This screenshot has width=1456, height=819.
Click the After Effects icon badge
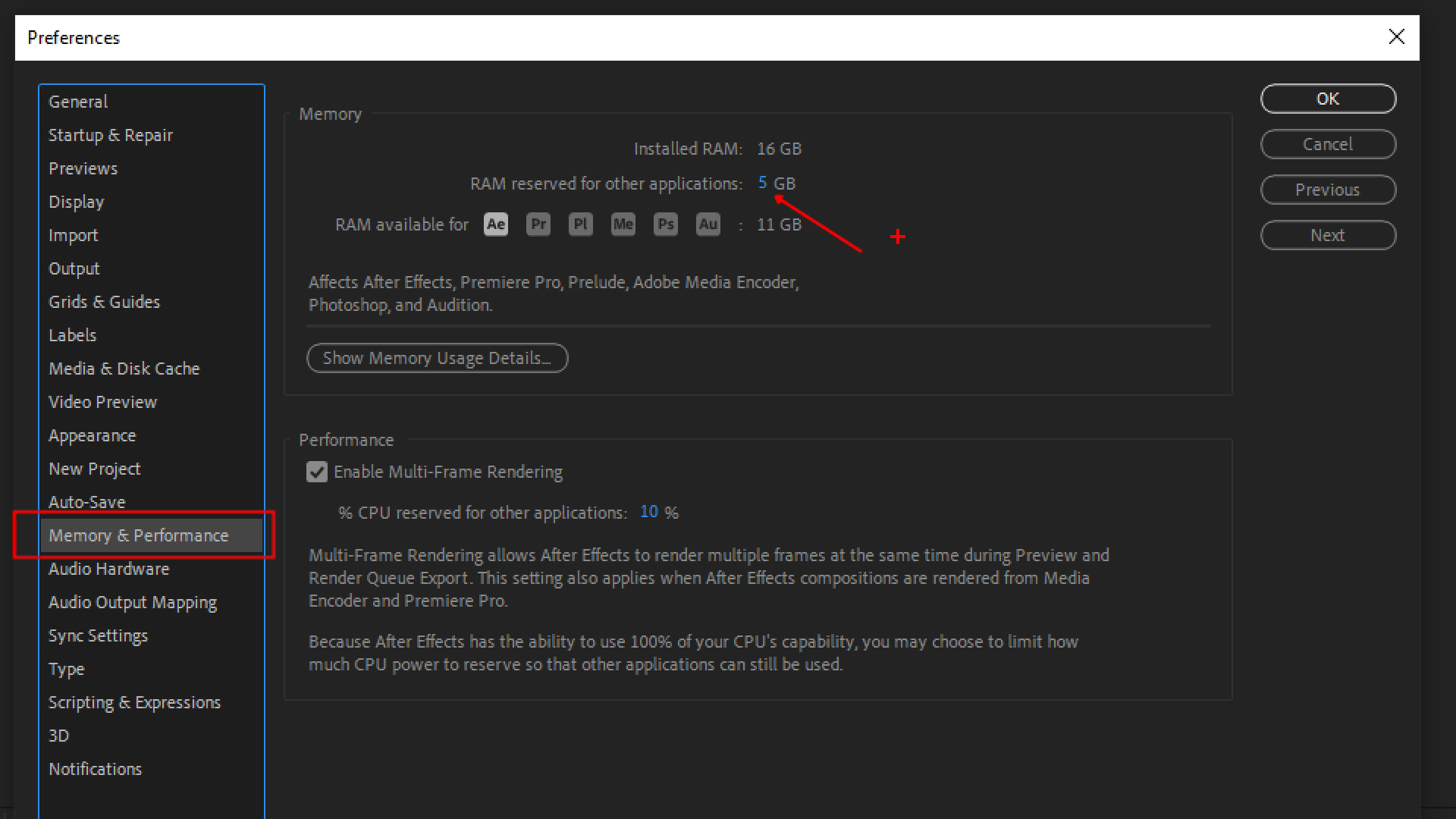click(497, 224)
